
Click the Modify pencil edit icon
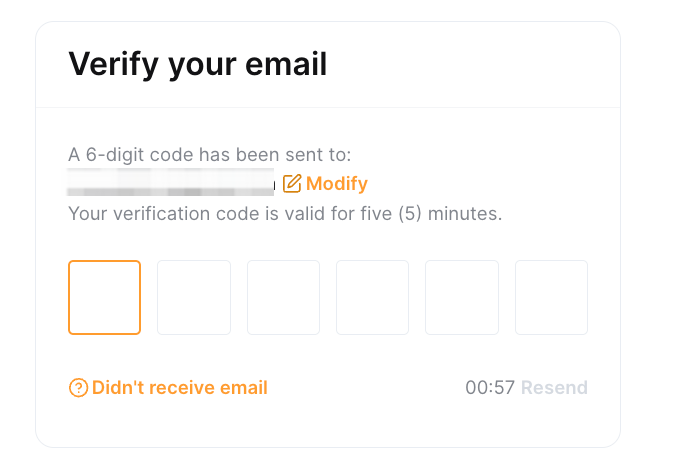point(292,183)
